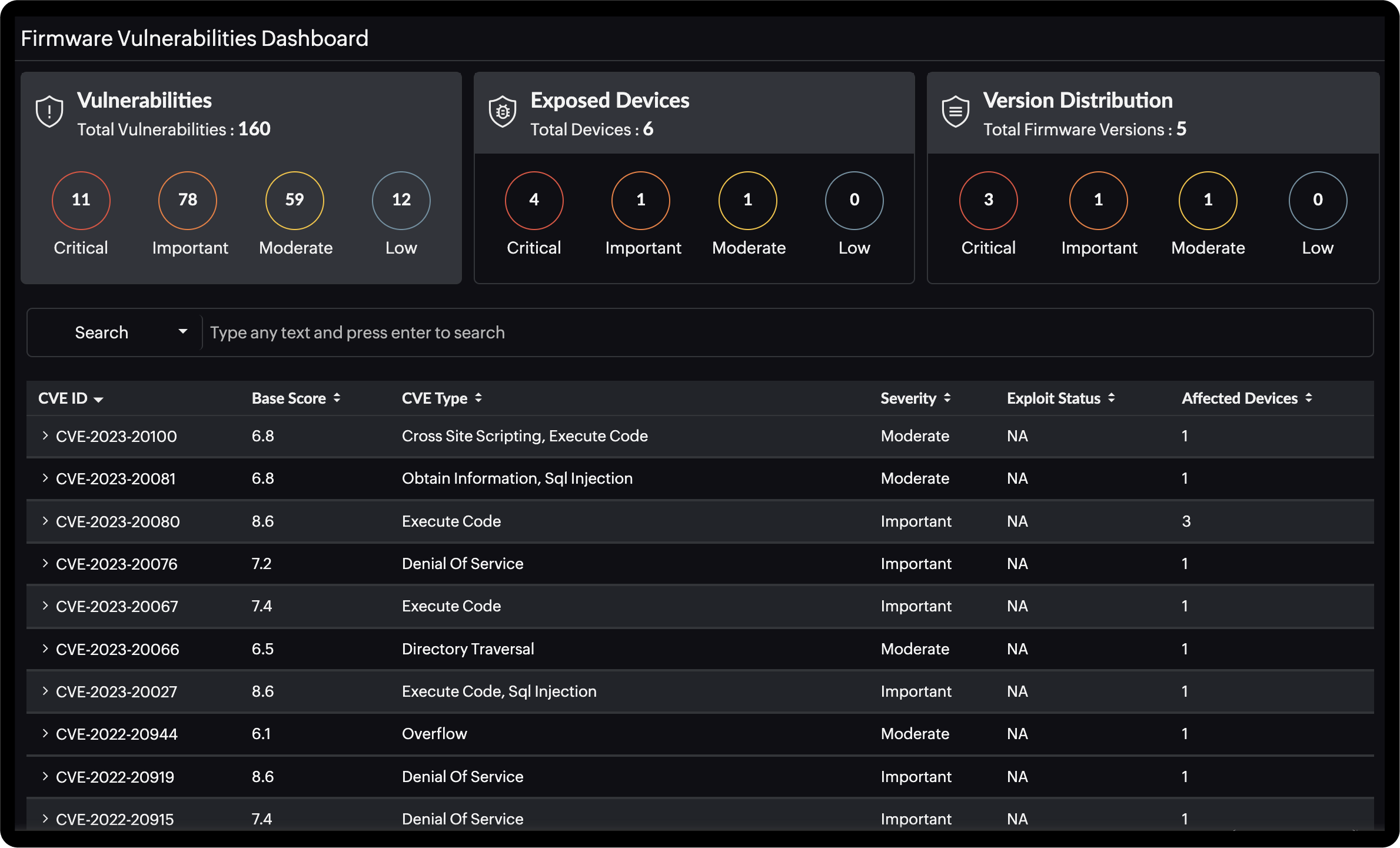This screenshot has height=848, width=1400.
Task: Click the Low firmware versions circle showing 0
Action: [x=1318, y=200]
